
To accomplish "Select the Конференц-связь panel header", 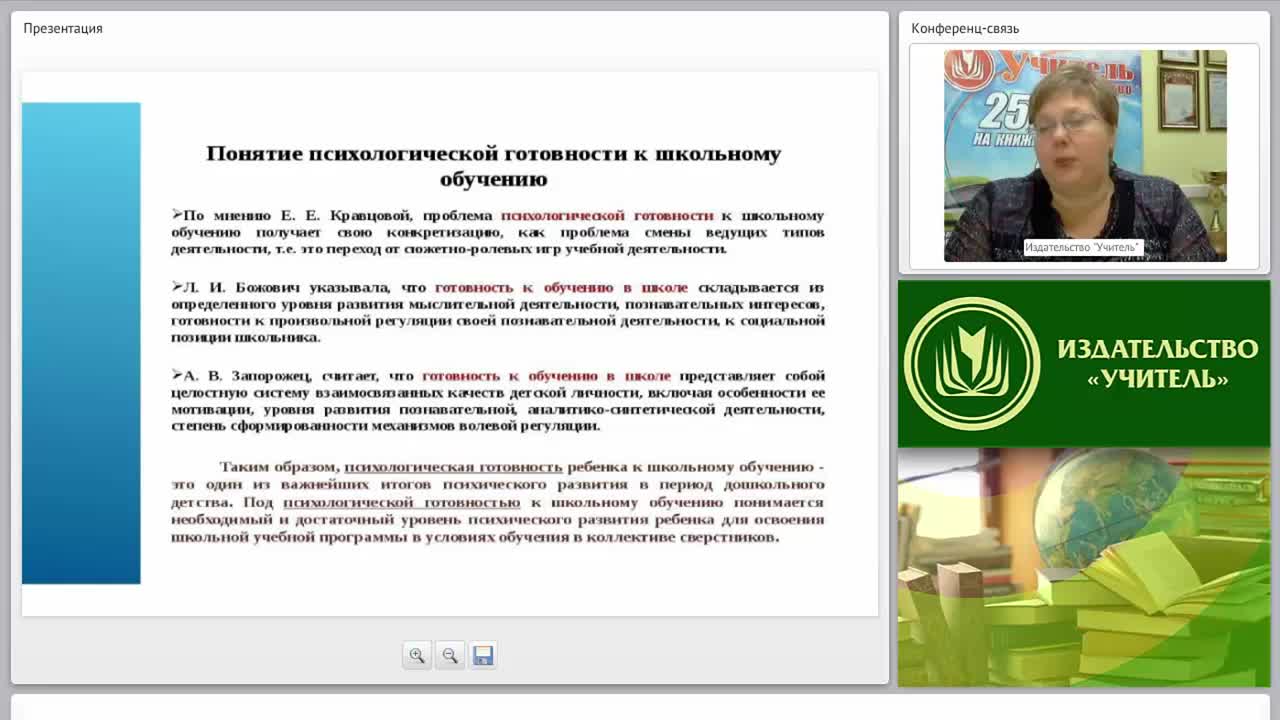I will click(x=965, y=28).
